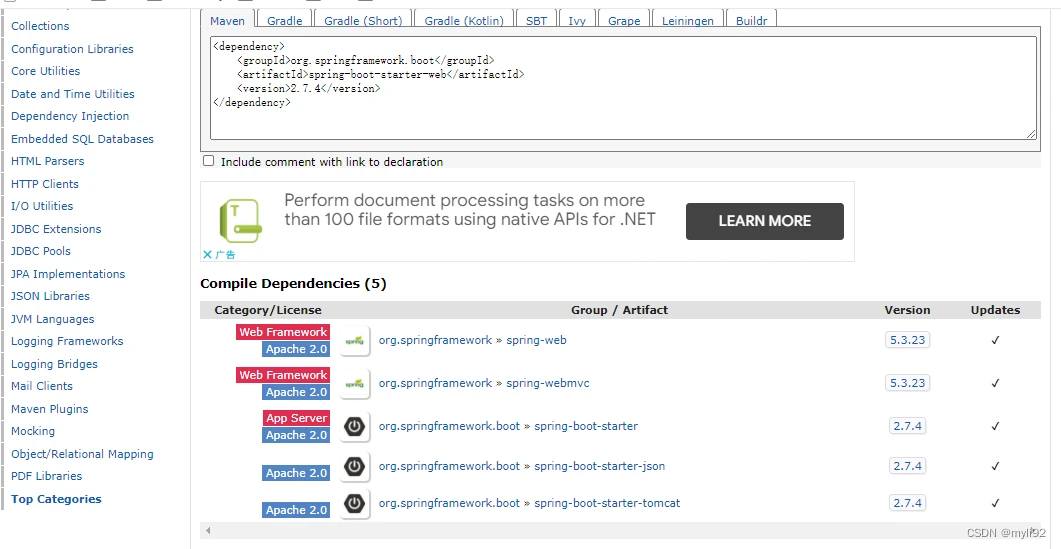Close the ad with the X icon
The image size is (1061, 549).
pos(207,255)
